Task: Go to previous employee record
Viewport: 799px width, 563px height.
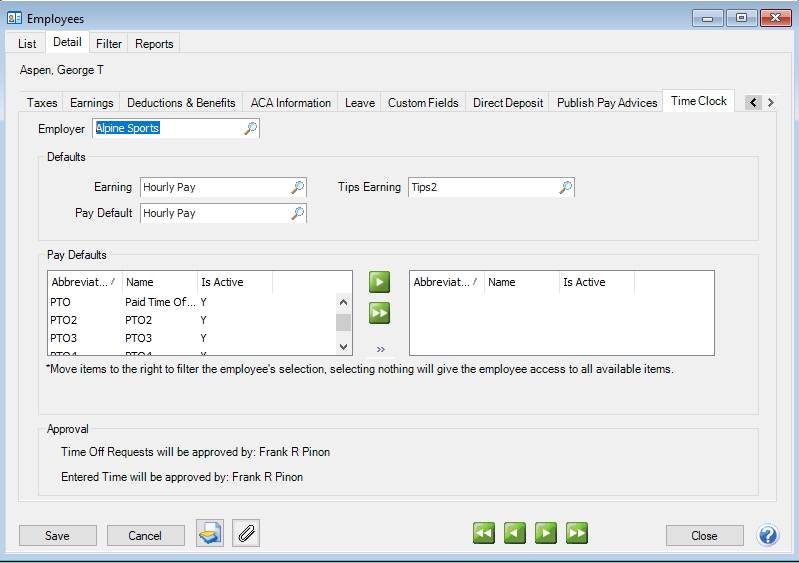Action: tap(515, 534)
